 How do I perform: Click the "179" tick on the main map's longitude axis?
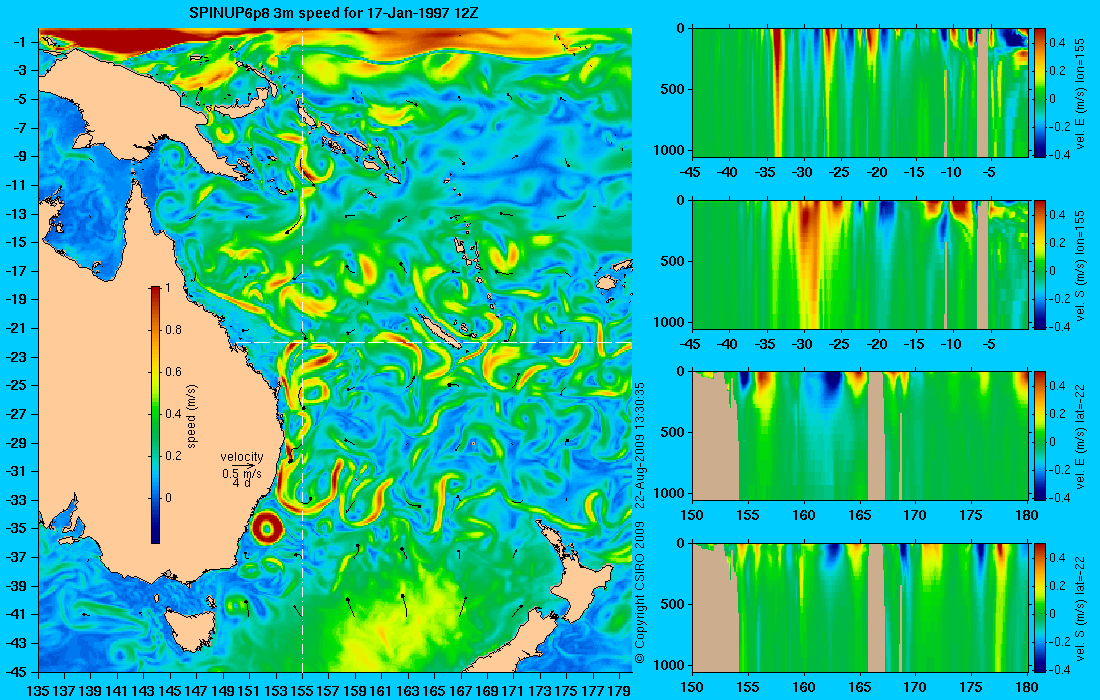click(620, 690)
